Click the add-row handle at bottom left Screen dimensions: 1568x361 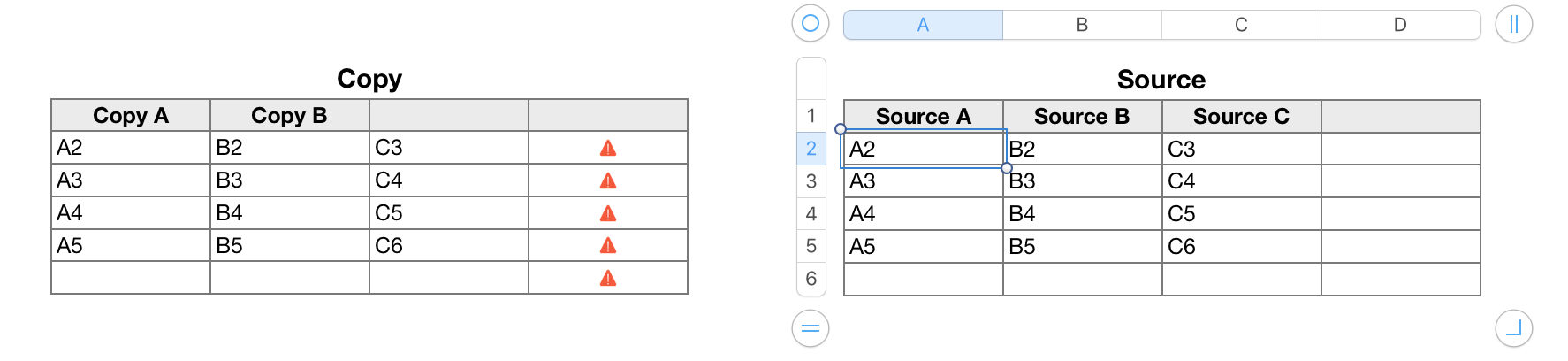[x=811, y=328]
